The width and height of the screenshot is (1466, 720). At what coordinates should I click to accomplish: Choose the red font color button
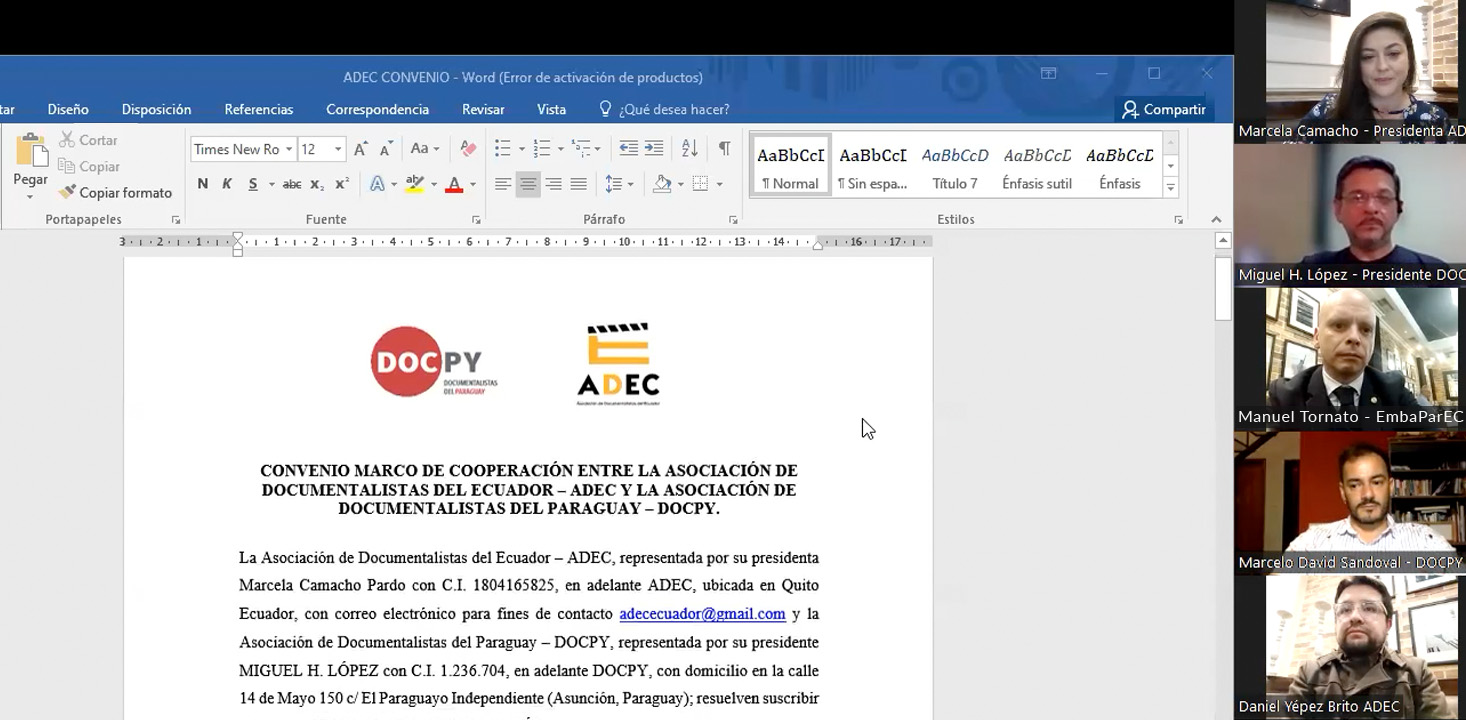454,184
